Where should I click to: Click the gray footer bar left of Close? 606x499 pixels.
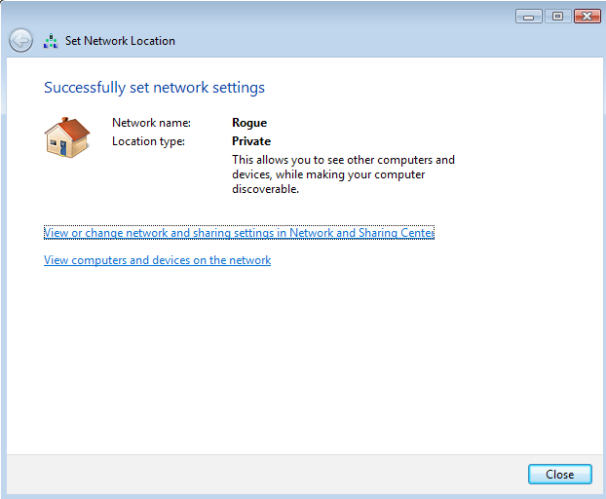[260, 474]
